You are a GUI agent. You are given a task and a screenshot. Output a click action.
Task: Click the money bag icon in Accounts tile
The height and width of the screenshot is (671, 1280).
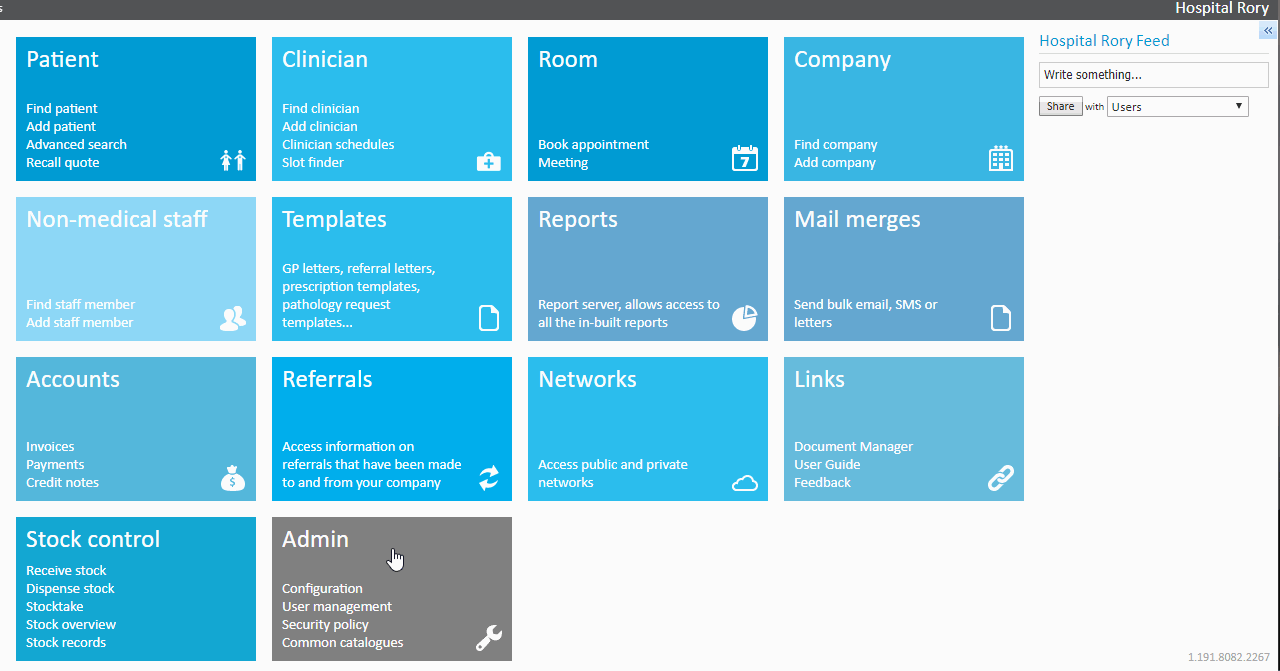coord(232,478)
